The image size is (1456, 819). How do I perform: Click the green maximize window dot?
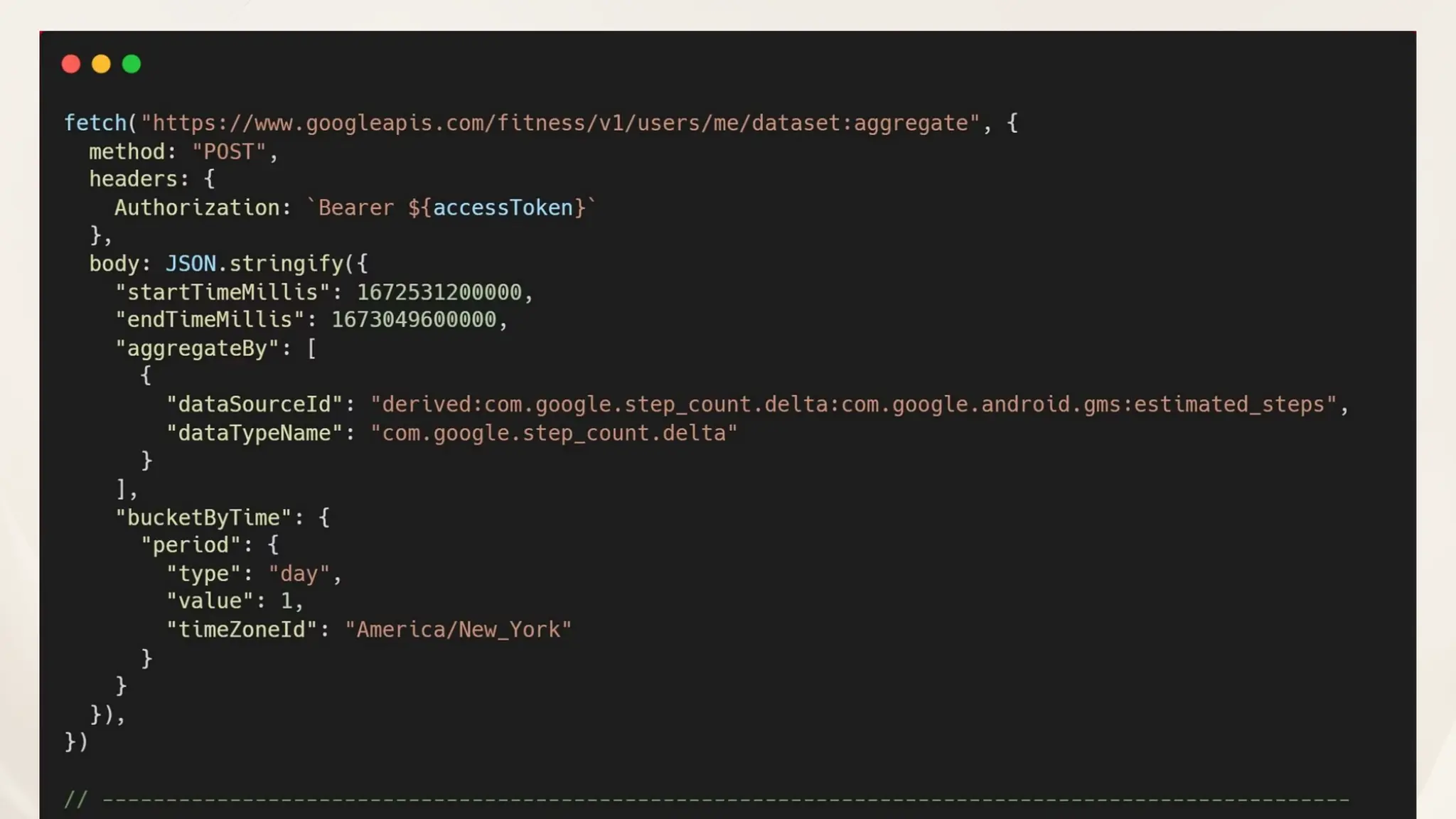pos(132,65)
